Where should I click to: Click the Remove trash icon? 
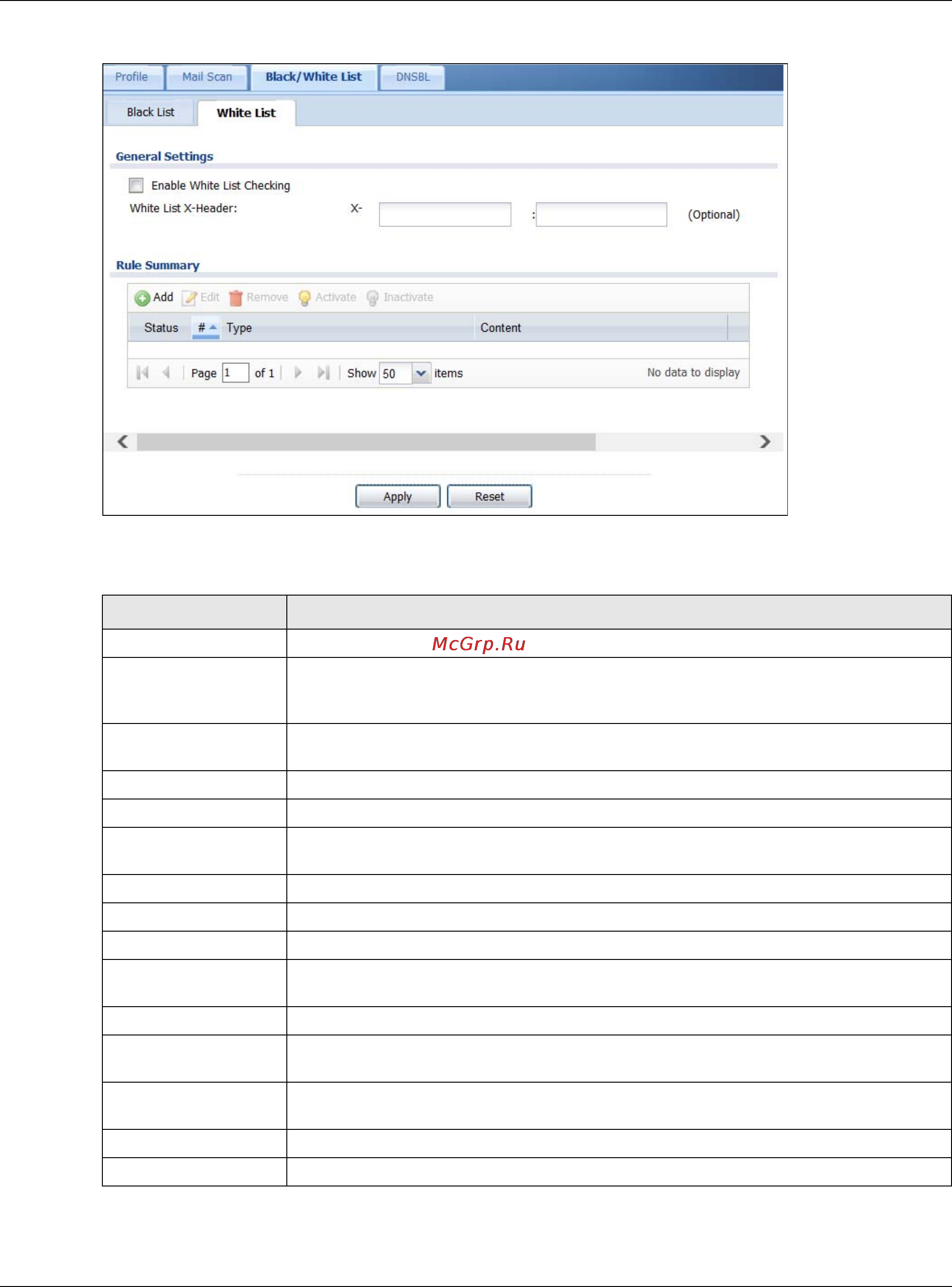pos(235,298)
